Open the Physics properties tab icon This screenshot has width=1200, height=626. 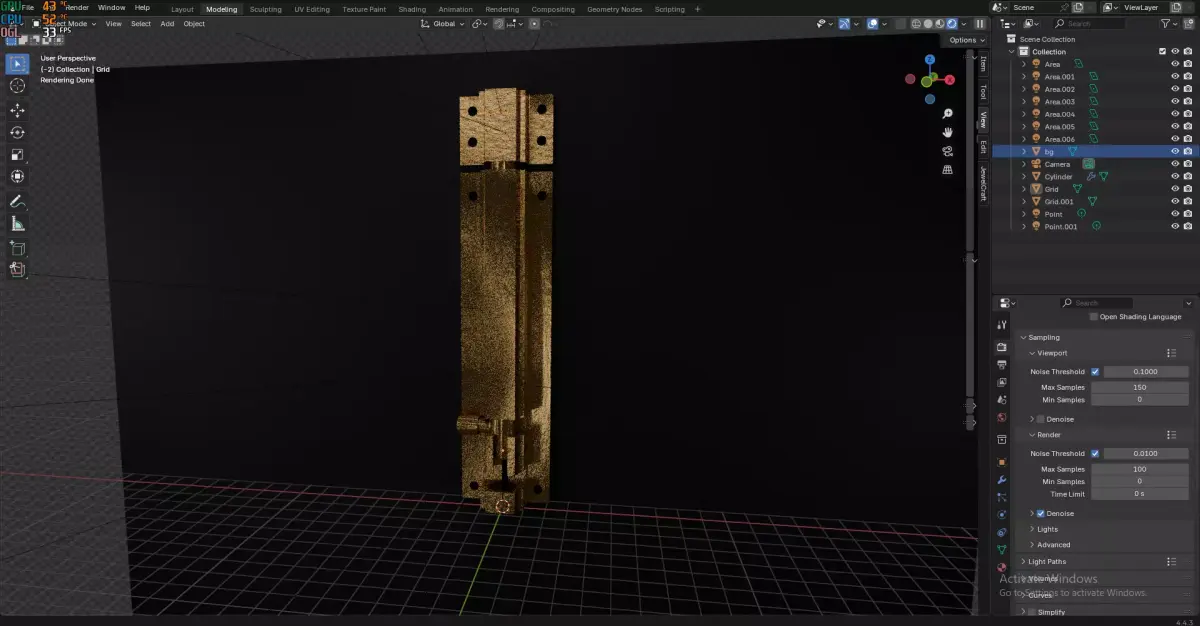click(x=1002, y=515)
